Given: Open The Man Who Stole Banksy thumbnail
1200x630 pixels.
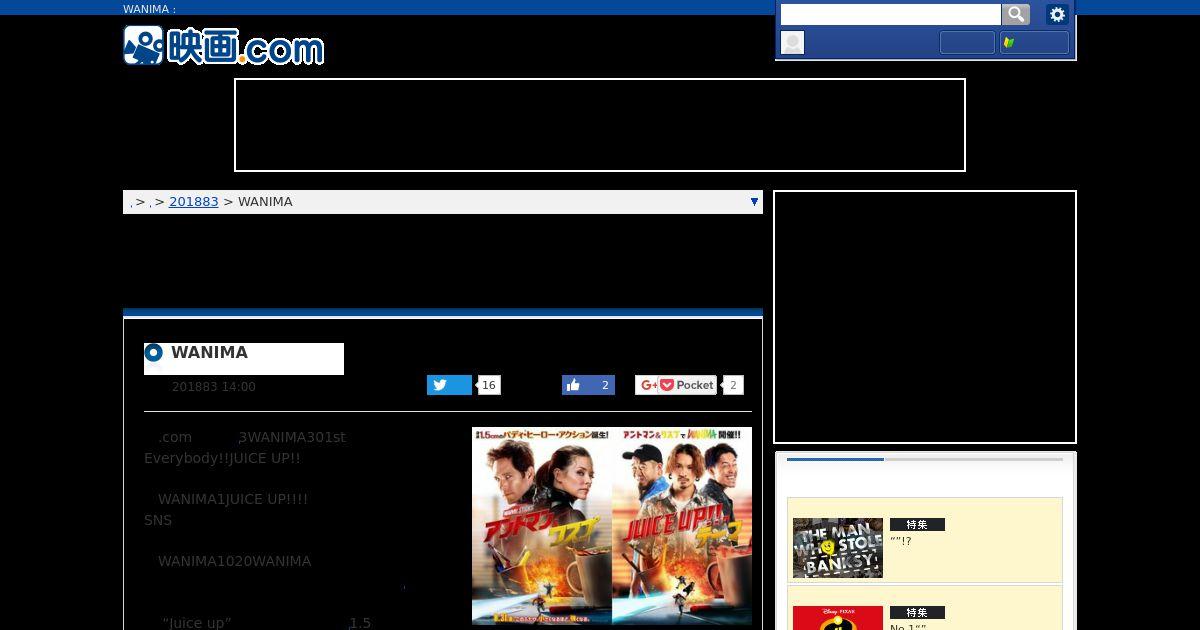Looking at the screenshot, I should point(838,548).
